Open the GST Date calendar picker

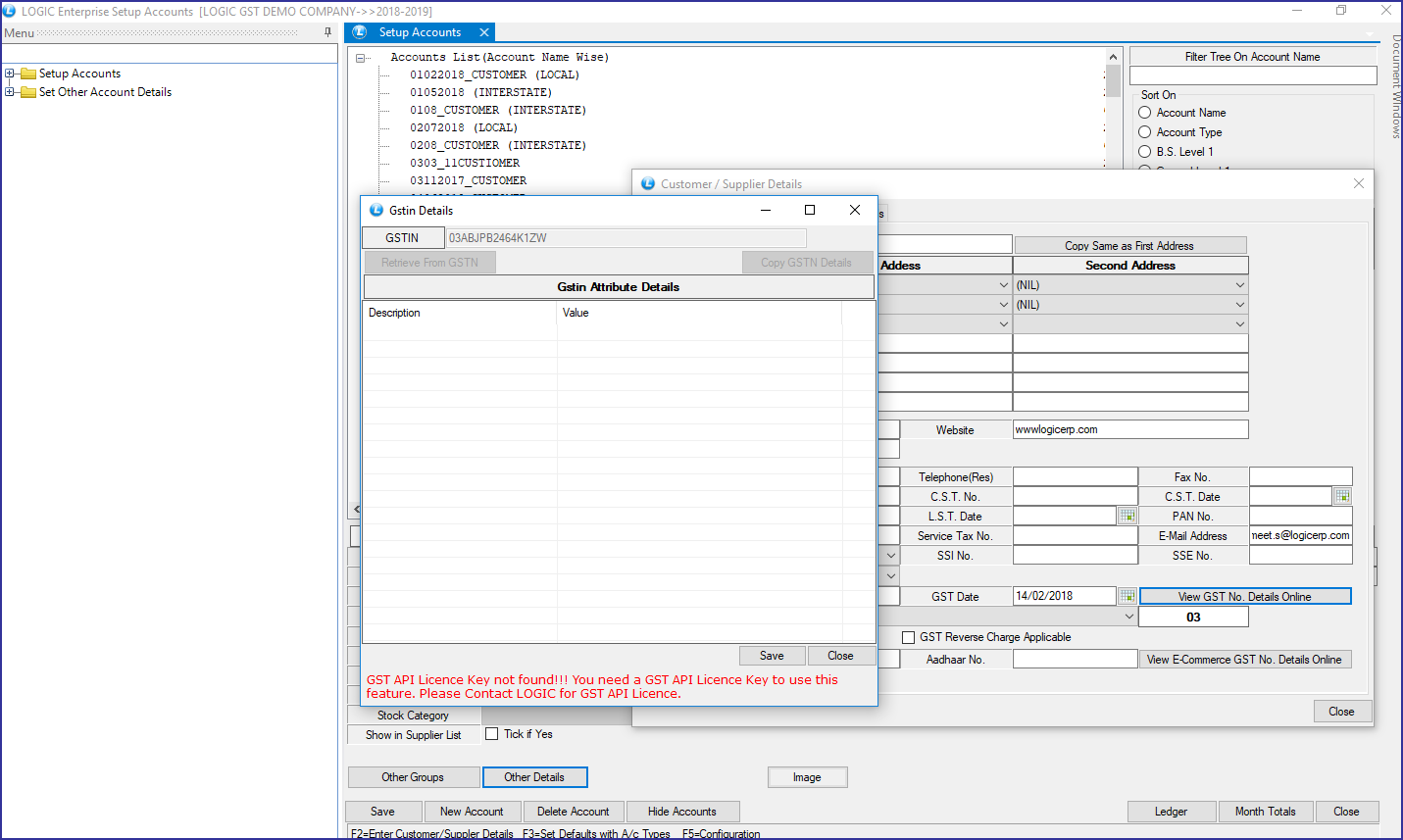(1127, 596)
